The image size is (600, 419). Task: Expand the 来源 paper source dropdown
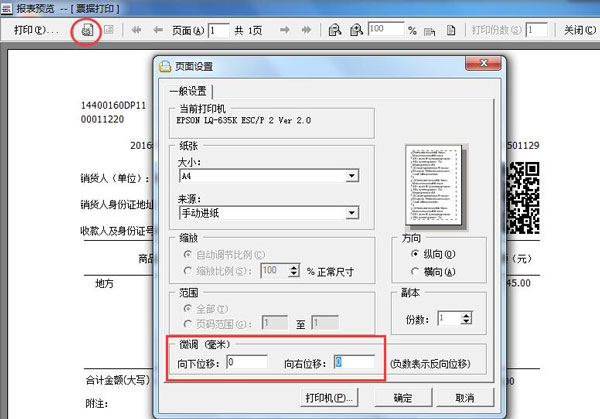[352, 213]
